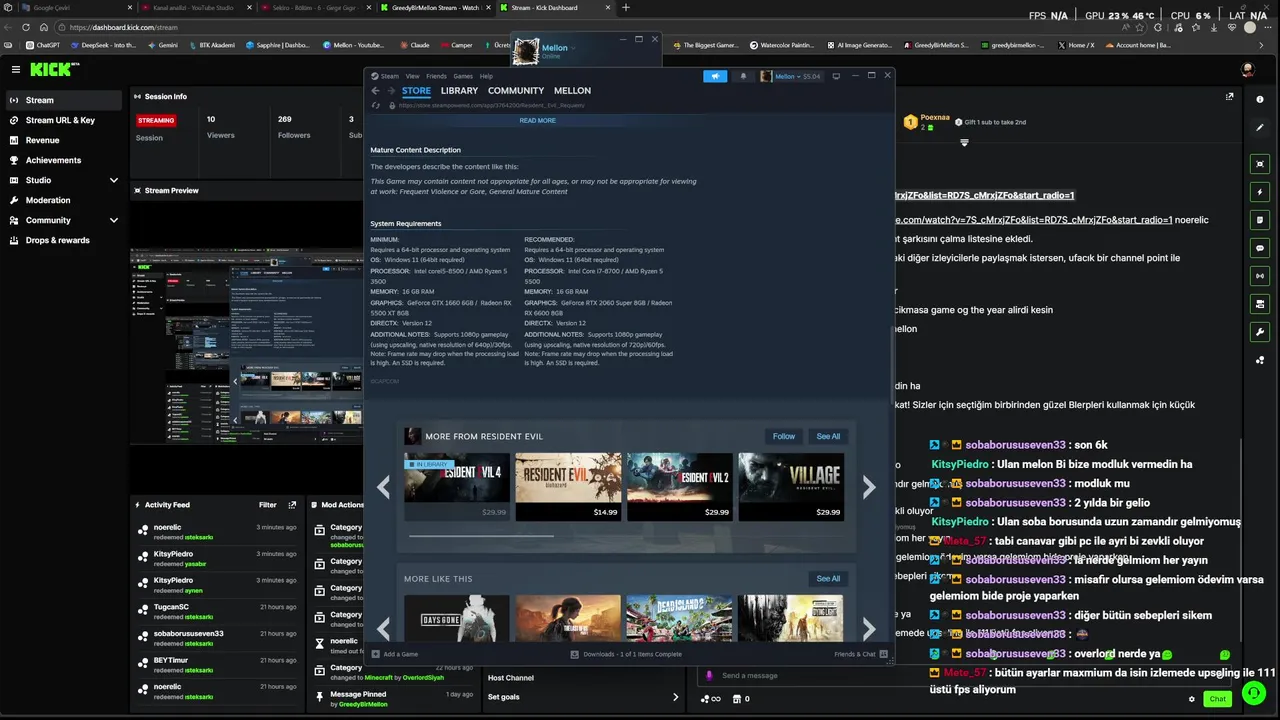Screen dimensions: 1280x720
Task: Toggle Steam Big Picture mode icon
Action: coord(836,76)
